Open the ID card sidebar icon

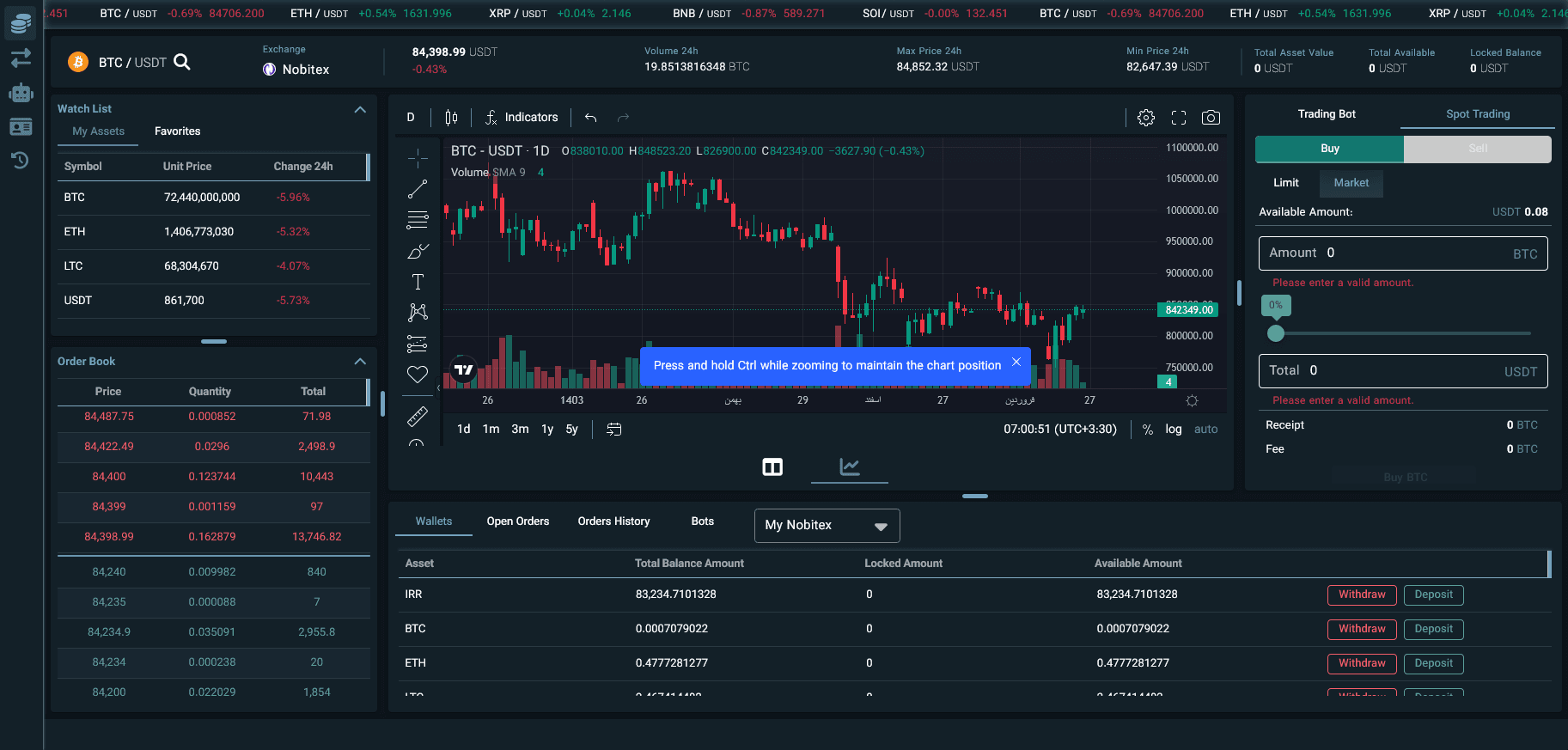point(21,127)
